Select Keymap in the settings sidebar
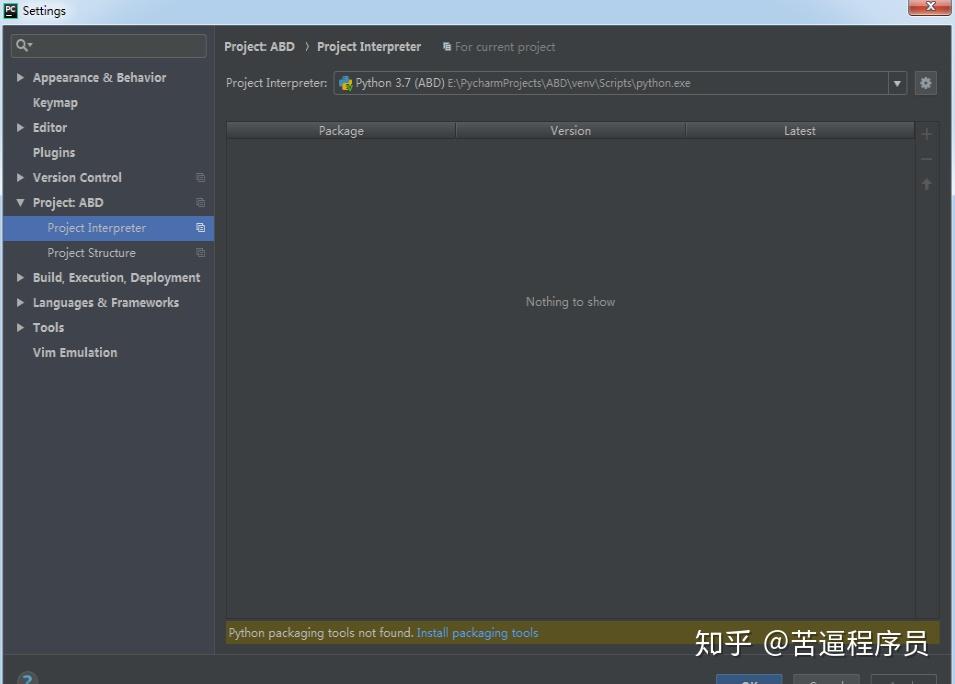The width and height of the screenshot is (955, 684). click(55, 102)
